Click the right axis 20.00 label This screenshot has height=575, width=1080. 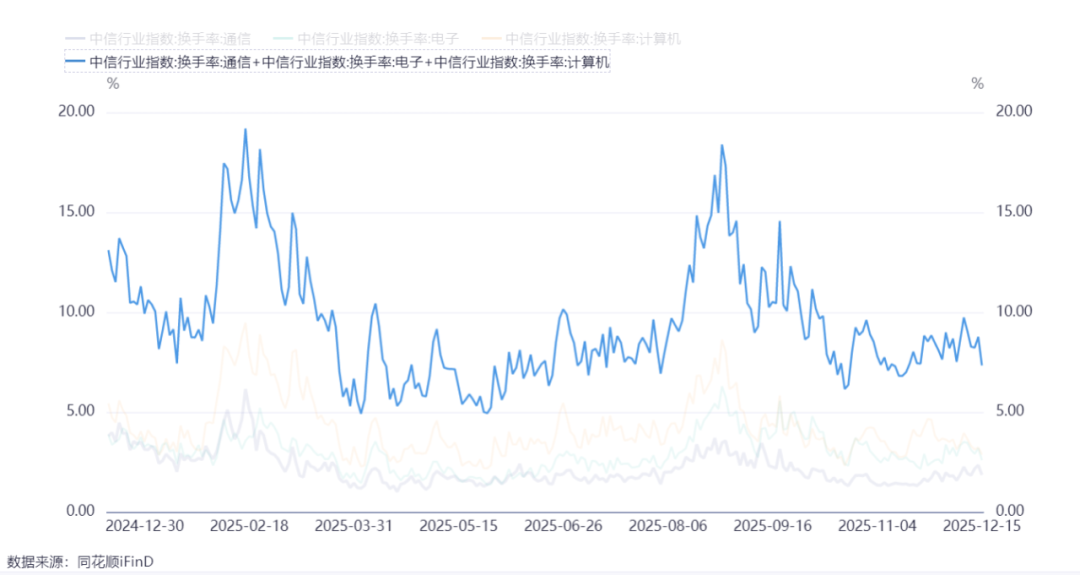coord(1014,112)
